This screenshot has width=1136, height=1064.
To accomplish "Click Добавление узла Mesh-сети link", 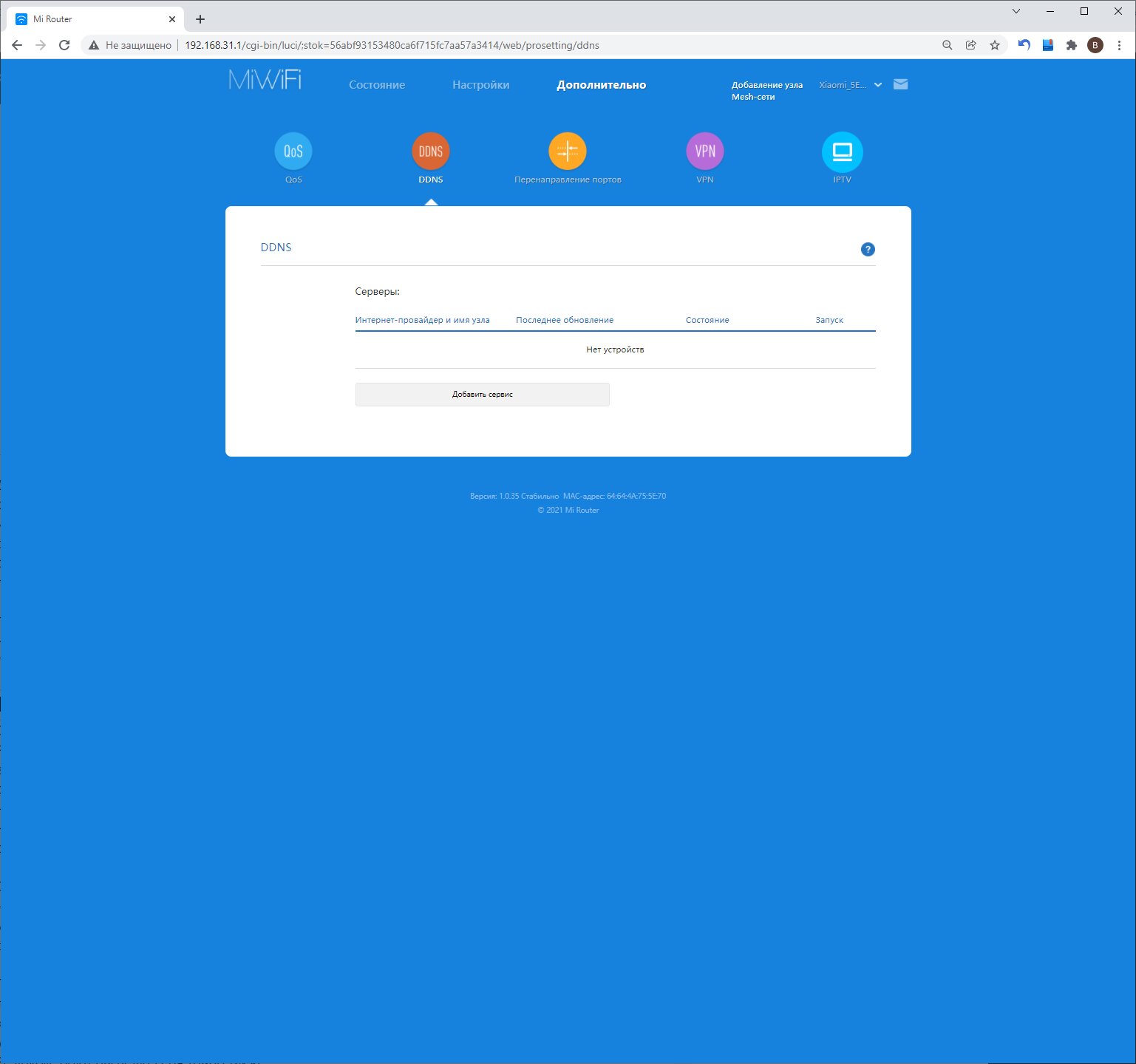I will (x=767, y=91).
